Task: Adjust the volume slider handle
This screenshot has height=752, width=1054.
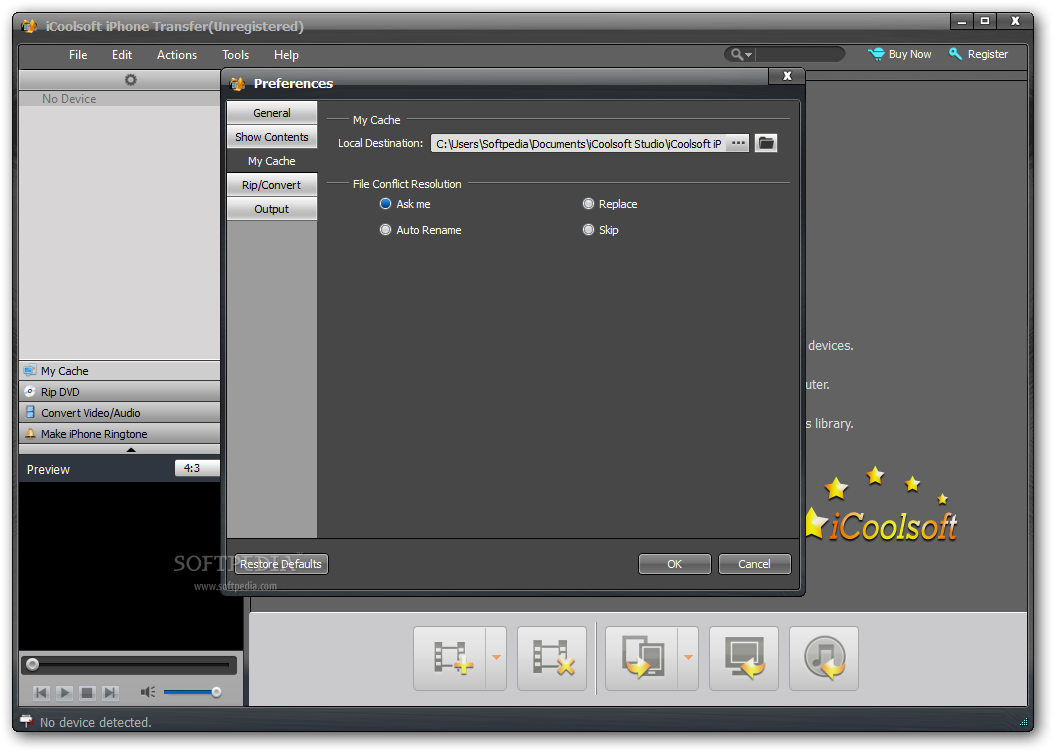Action: (x=216, y=692)
